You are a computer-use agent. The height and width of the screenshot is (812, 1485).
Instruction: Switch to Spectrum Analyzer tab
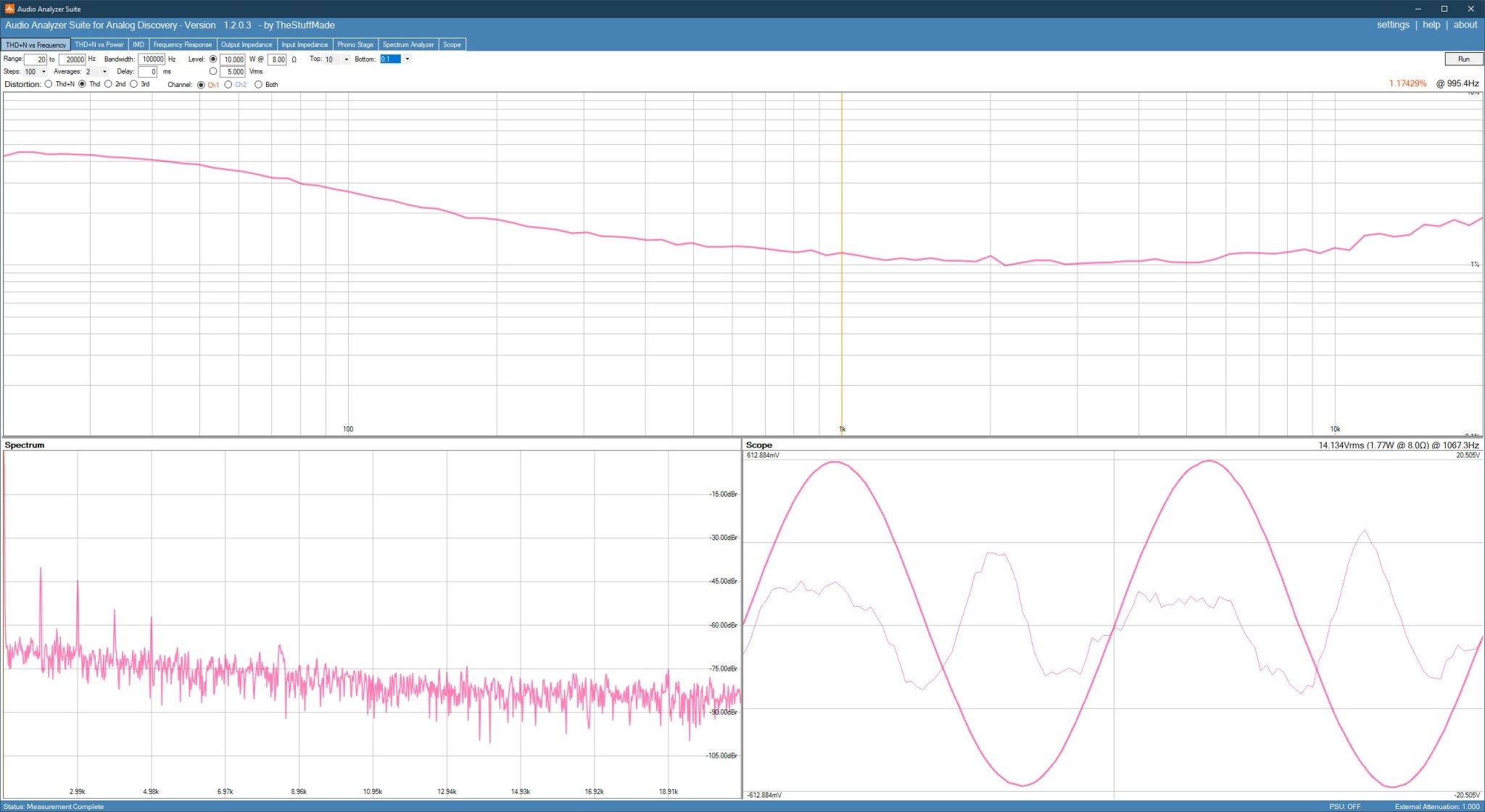(408, 45)
